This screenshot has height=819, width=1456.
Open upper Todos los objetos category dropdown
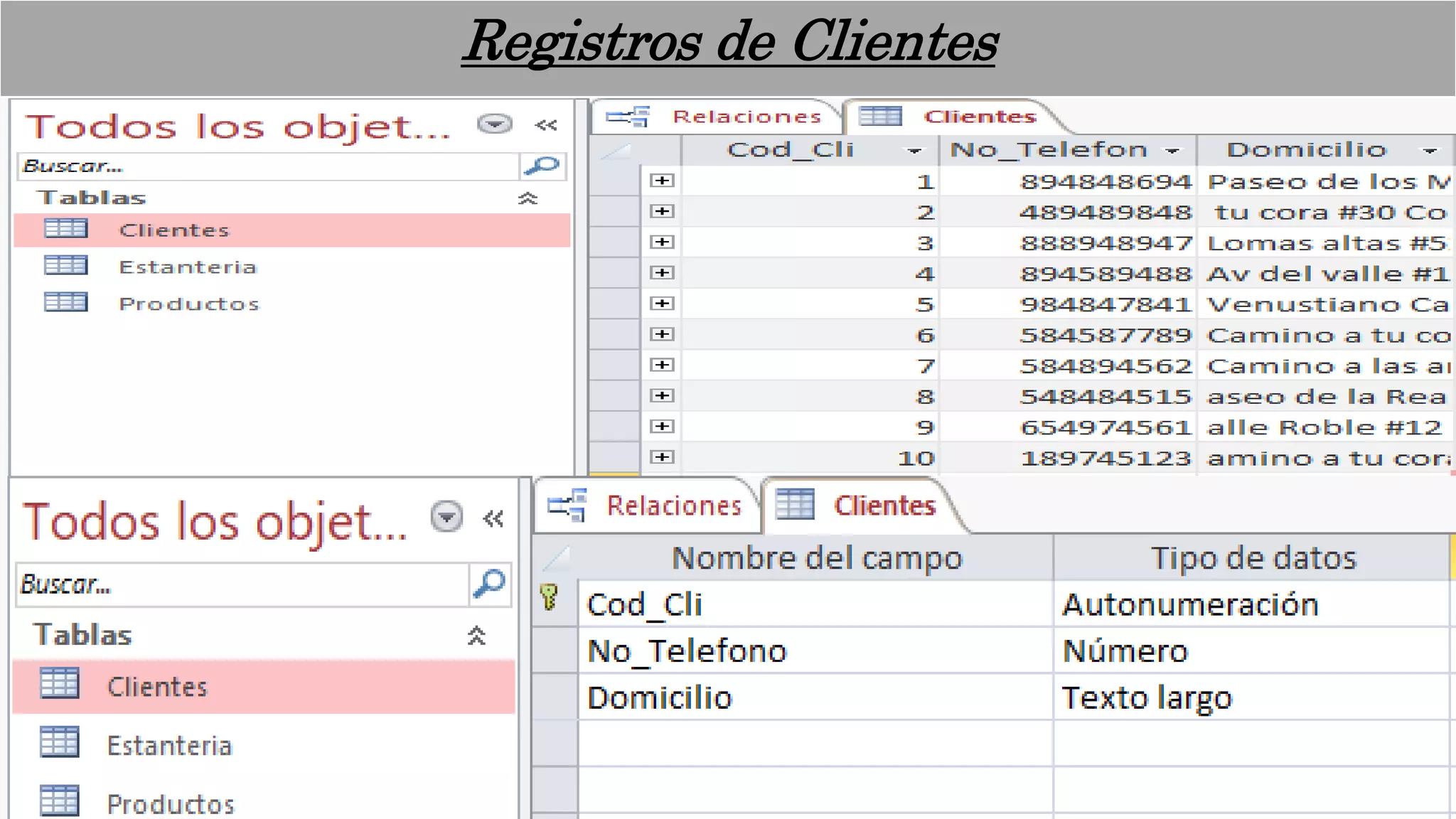pos(495,124)
